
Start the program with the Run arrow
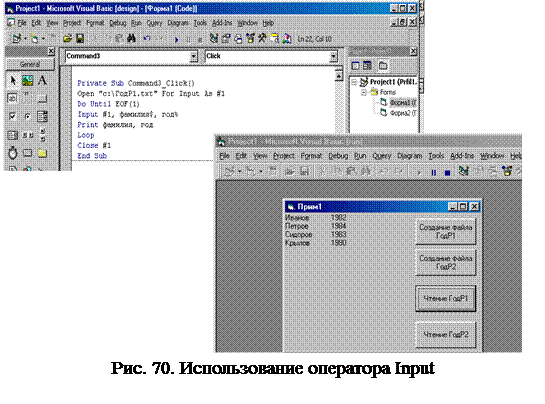[177, 39]
